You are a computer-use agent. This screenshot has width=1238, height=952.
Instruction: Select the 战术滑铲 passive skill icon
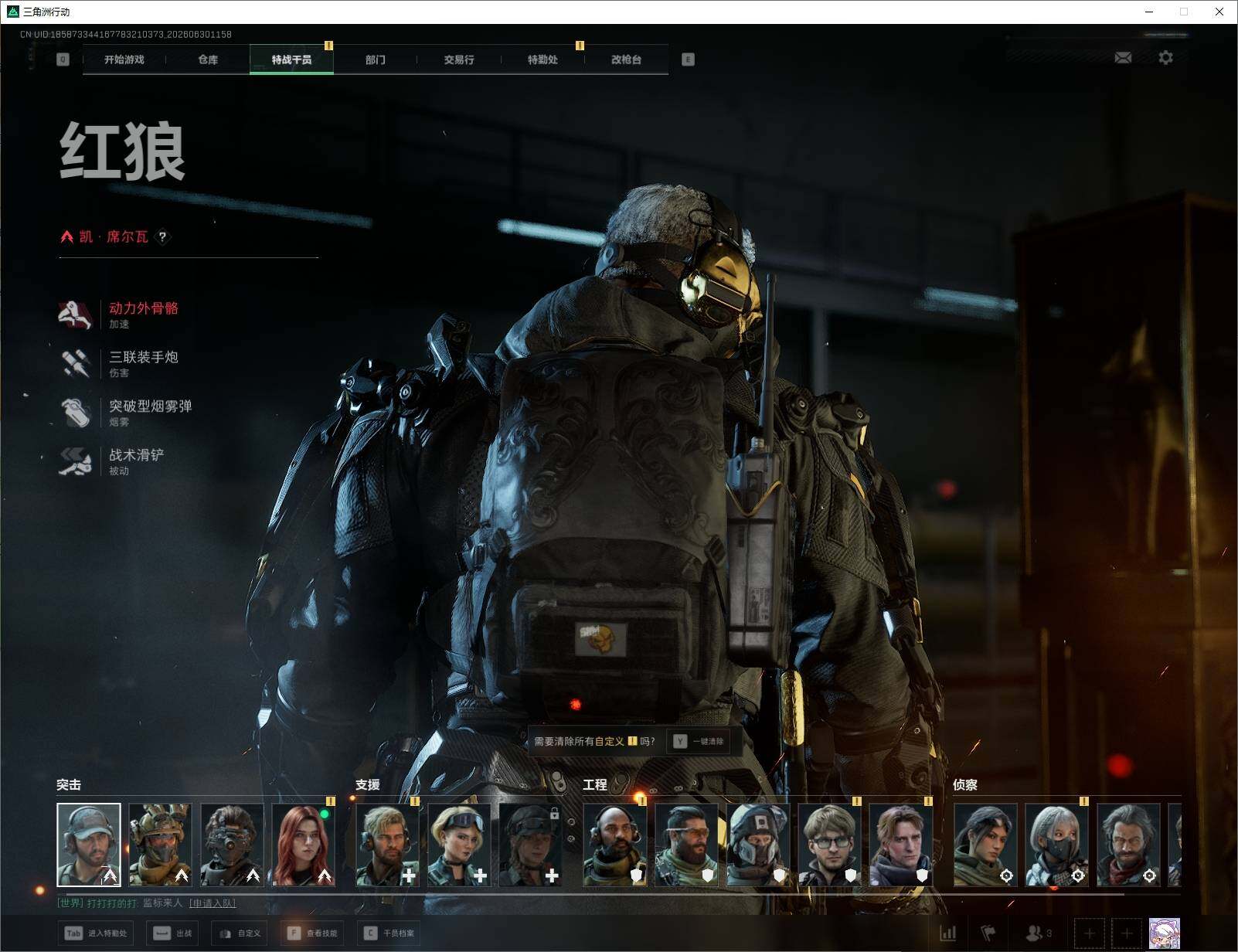75,461
